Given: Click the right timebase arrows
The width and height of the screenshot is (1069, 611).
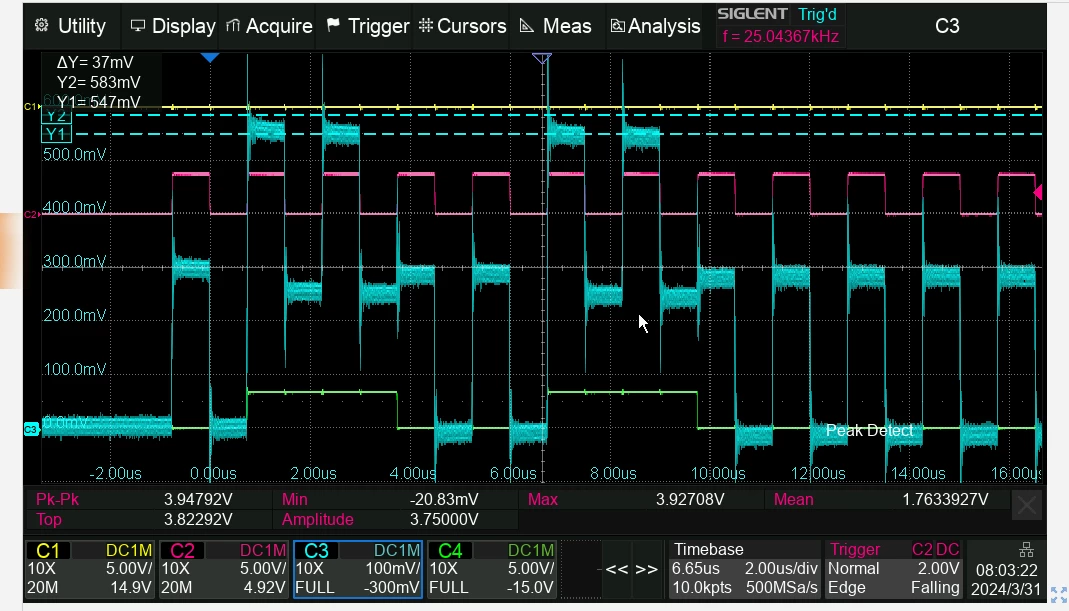Looking at the screenshot, I should tap(646, 569).
